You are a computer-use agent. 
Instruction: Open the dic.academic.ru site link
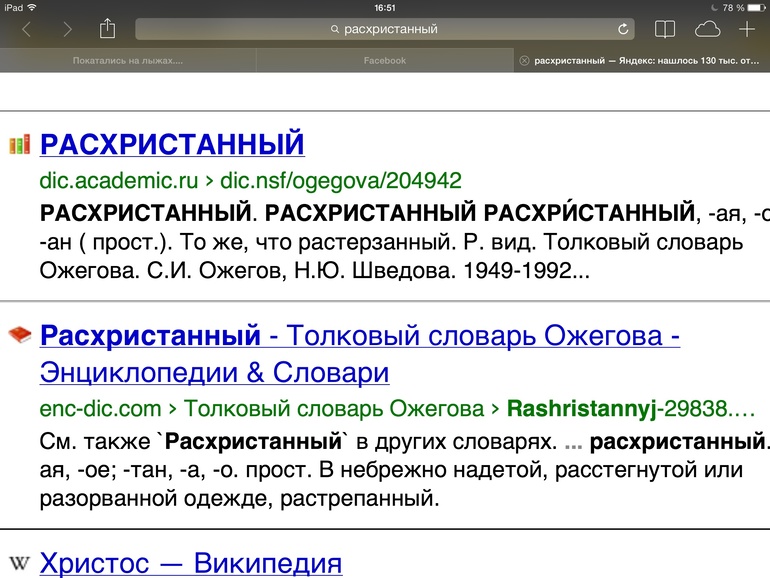tap(119, 181)
